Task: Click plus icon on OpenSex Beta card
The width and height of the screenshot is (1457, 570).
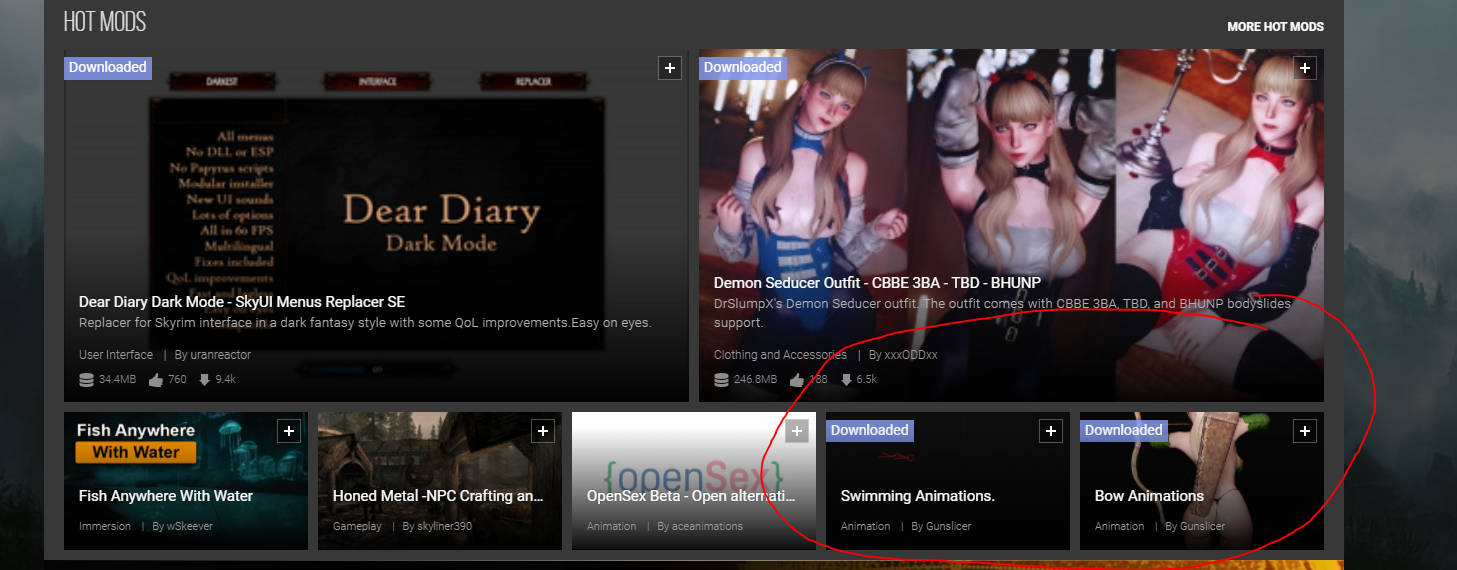Action: 797,431
